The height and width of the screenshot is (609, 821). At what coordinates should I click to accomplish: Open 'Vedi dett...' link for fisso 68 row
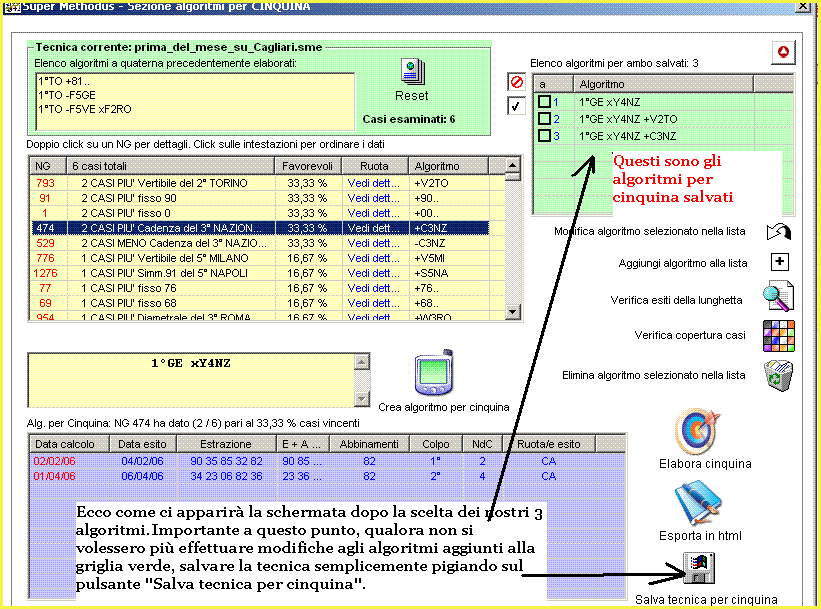373,303
